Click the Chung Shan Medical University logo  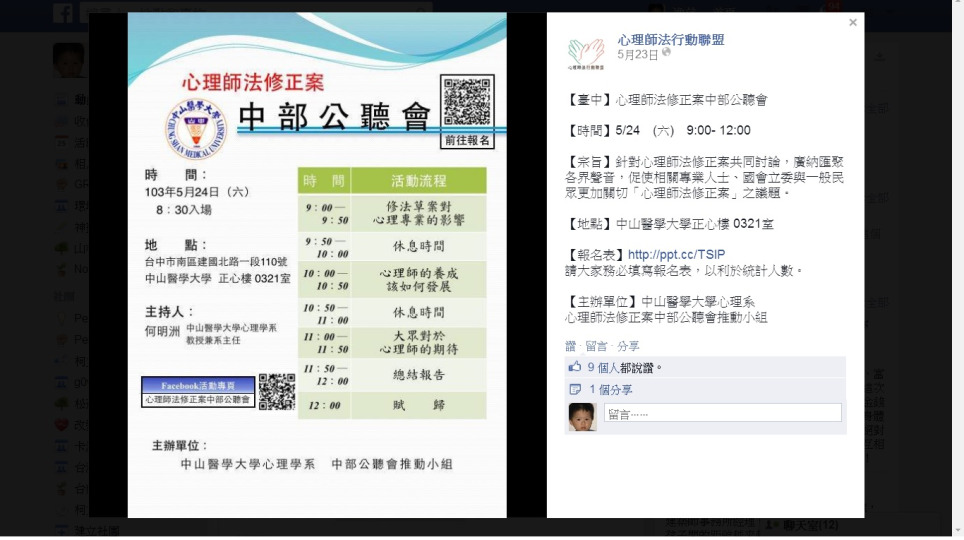pyautogui.click(x=196, y=129)
